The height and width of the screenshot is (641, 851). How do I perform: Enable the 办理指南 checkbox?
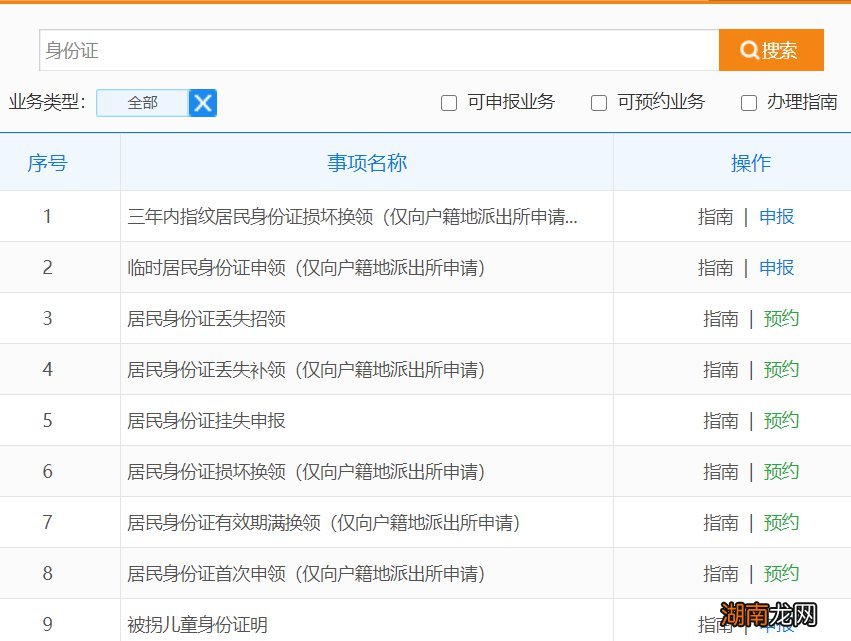click(748, 103)
